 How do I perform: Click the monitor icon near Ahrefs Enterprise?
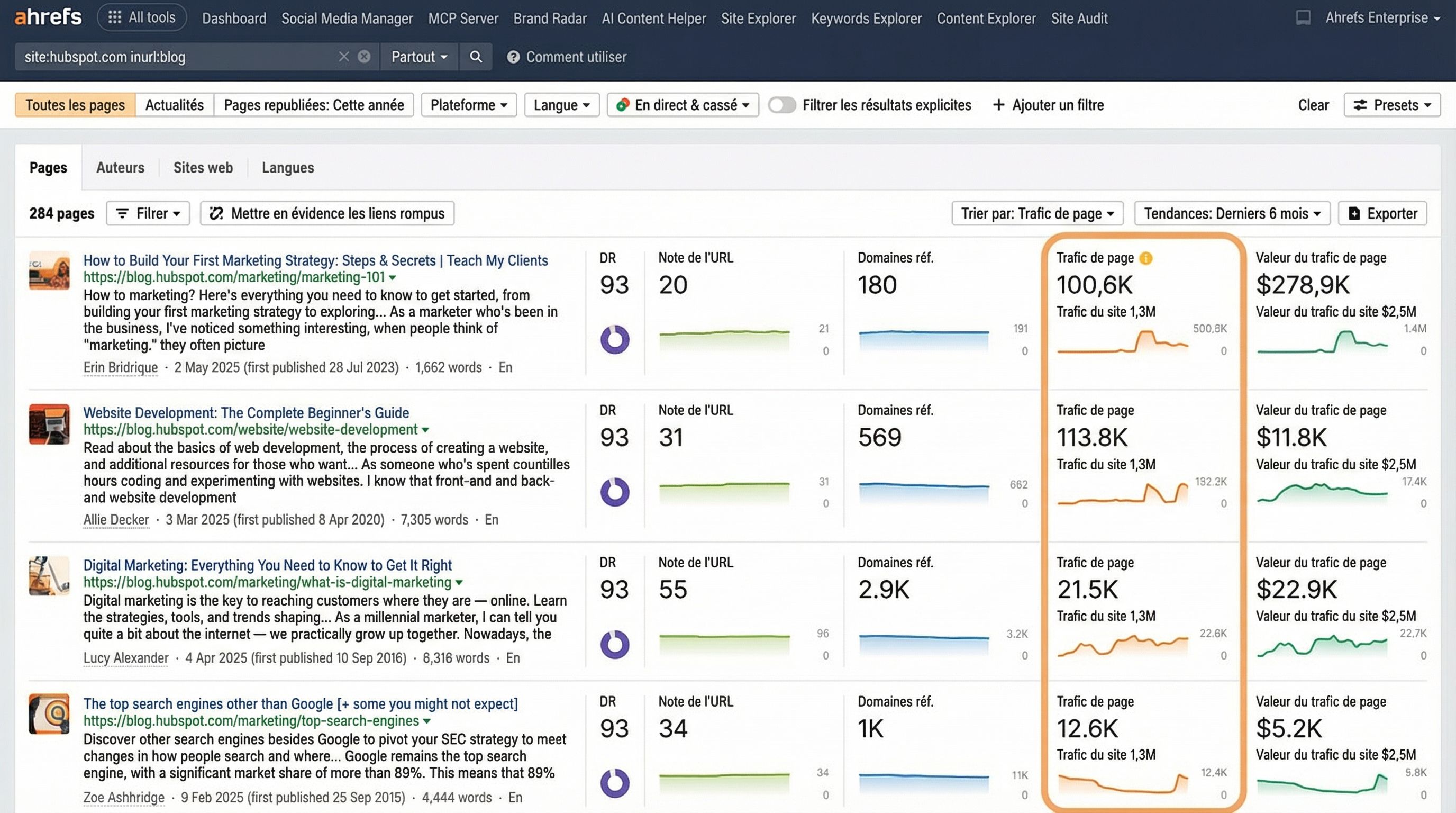click(1304, 17)
